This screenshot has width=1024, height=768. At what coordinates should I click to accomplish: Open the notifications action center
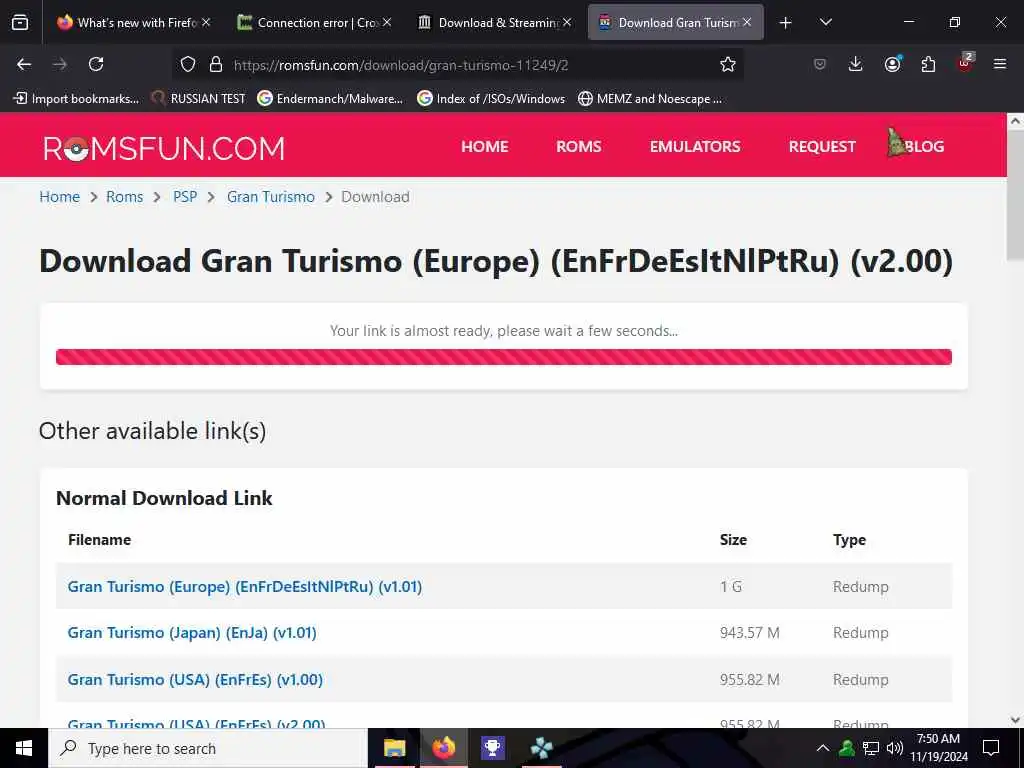click(x=991, y=748)
